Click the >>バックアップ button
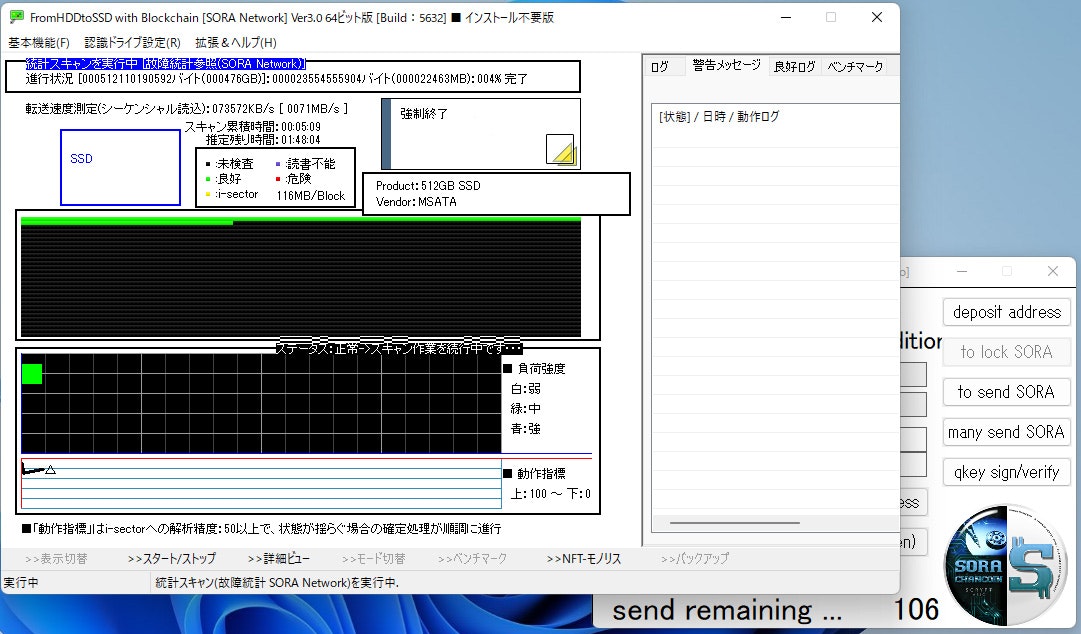 tap(694, 559)
